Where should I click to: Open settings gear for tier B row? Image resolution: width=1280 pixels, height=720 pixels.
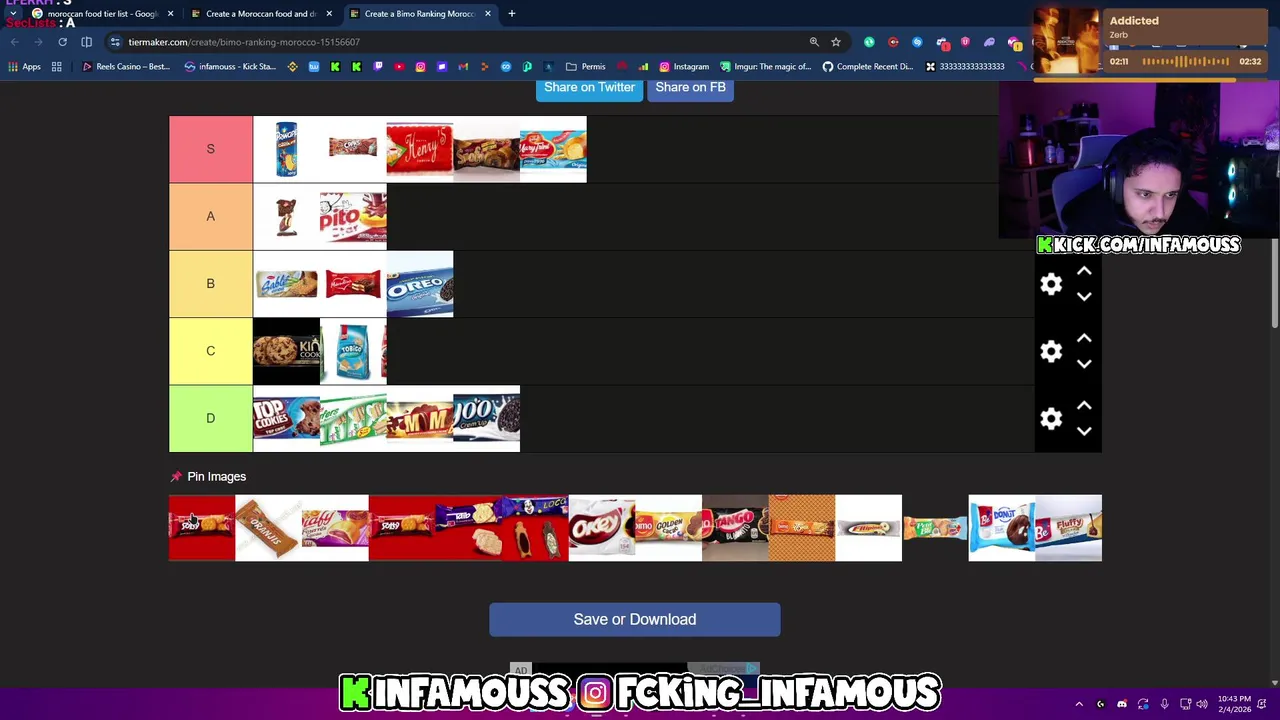(1051, 284)
